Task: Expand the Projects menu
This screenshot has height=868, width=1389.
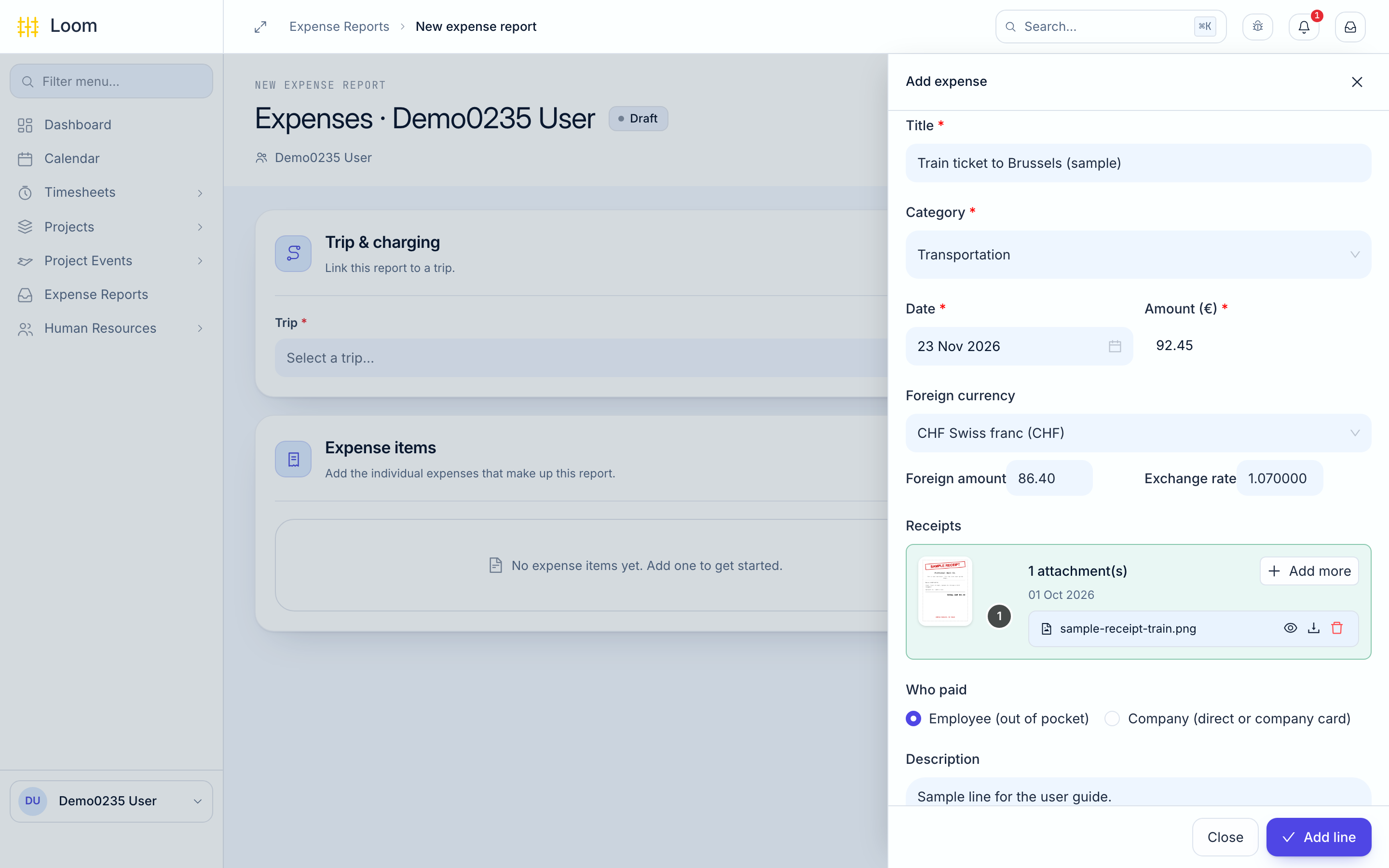Action: (x=111, y=227)
